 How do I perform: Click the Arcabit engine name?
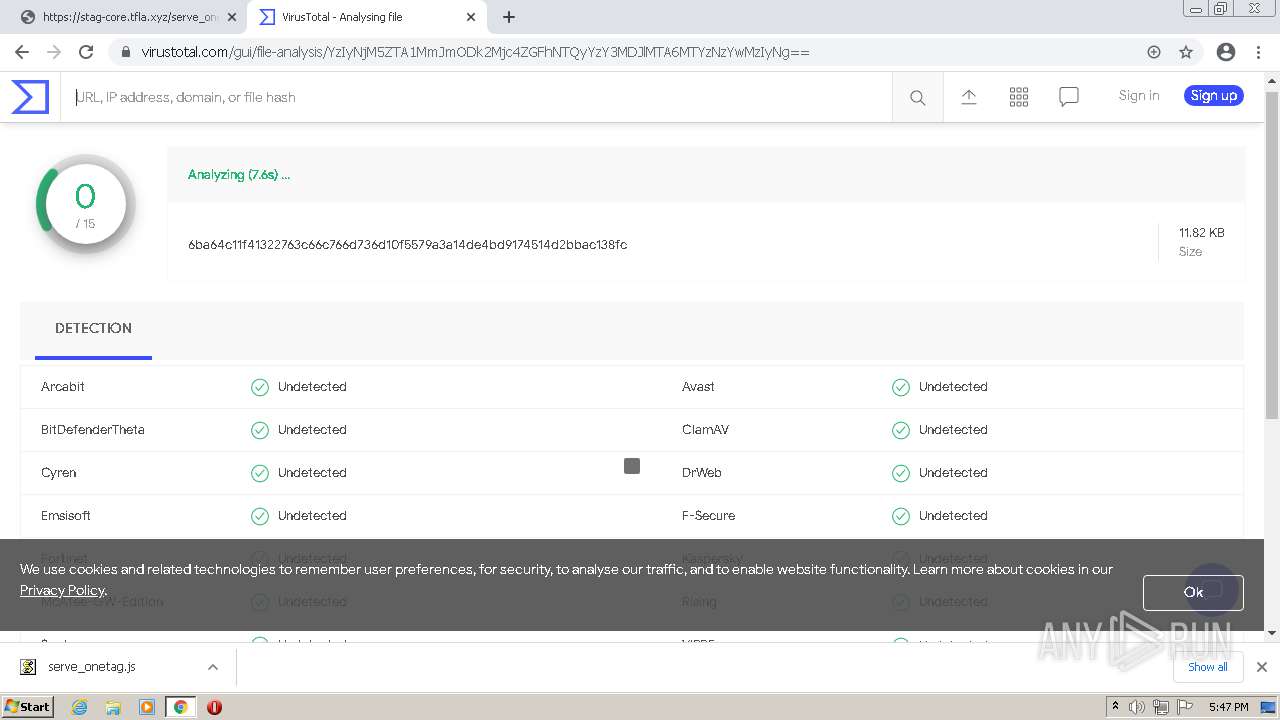63,386
